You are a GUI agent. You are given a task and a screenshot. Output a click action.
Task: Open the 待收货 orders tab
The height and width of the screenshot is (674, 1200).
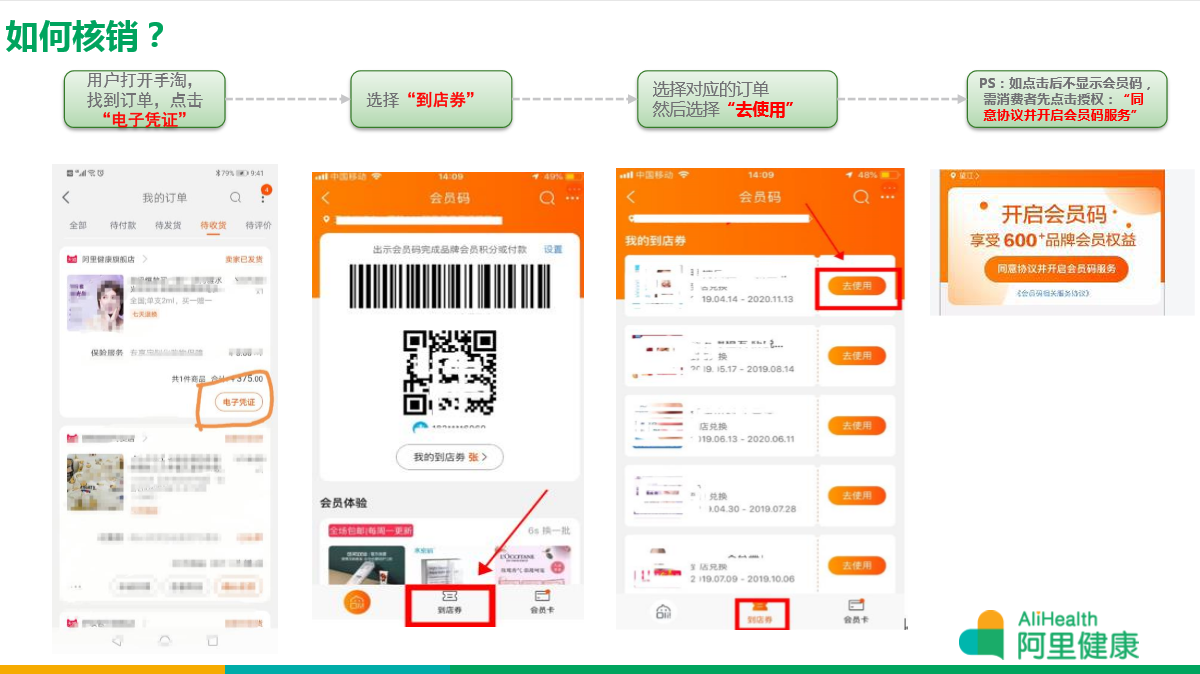coord(212,225)
